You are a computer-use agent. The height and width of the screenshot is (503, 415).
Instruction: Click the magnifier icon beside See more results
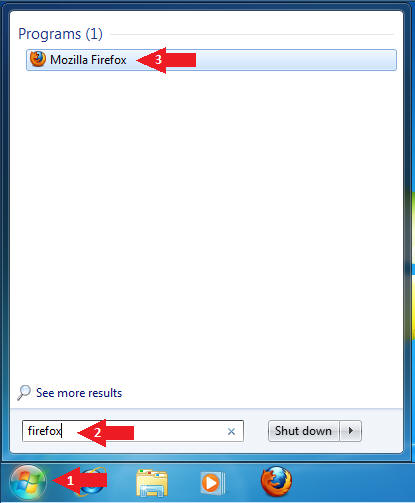click(x=24, y=393)
